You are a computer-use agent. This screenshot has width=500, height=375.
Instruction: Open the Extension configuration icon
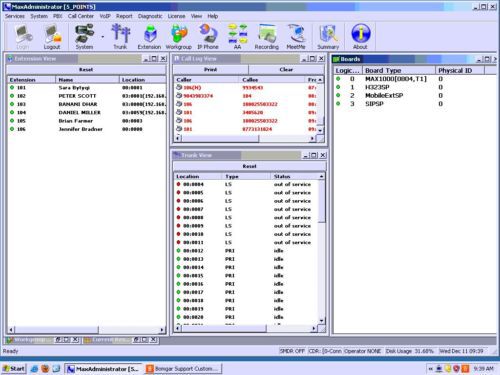(x=149, y=37)
